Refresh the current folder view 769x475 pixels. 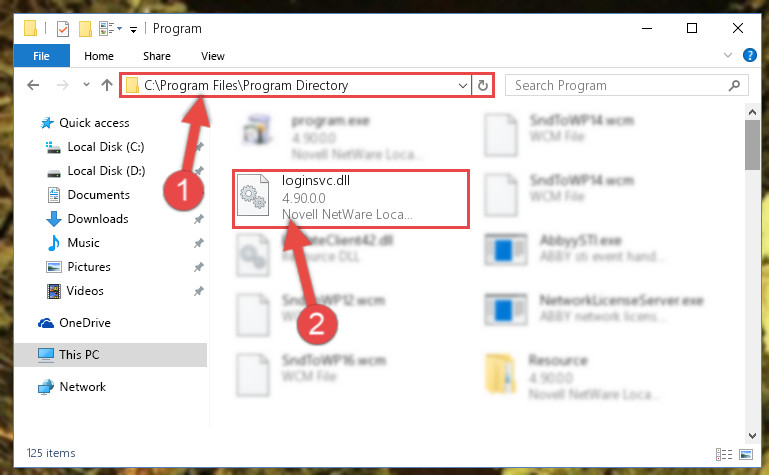pos(483,86)
